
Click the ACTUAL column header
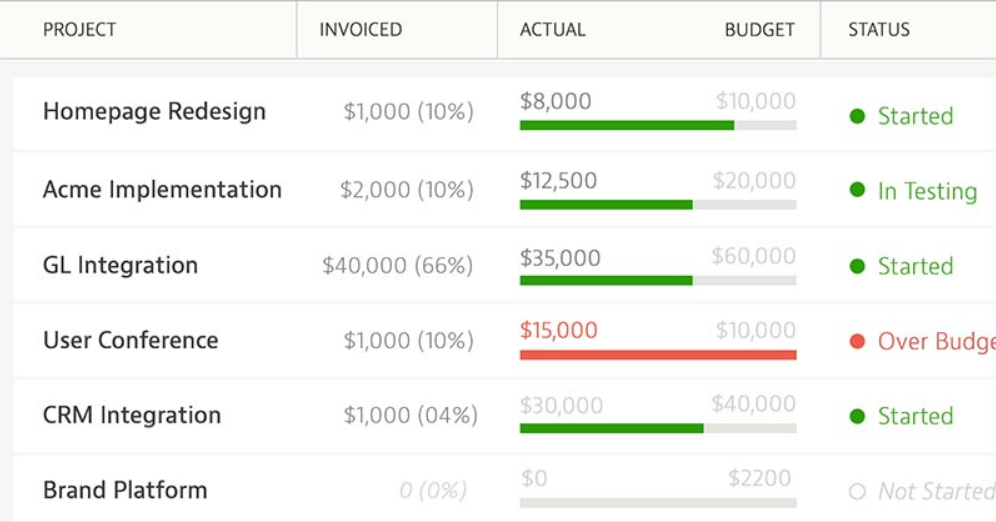pyautogui.click(x=552, y=30)
